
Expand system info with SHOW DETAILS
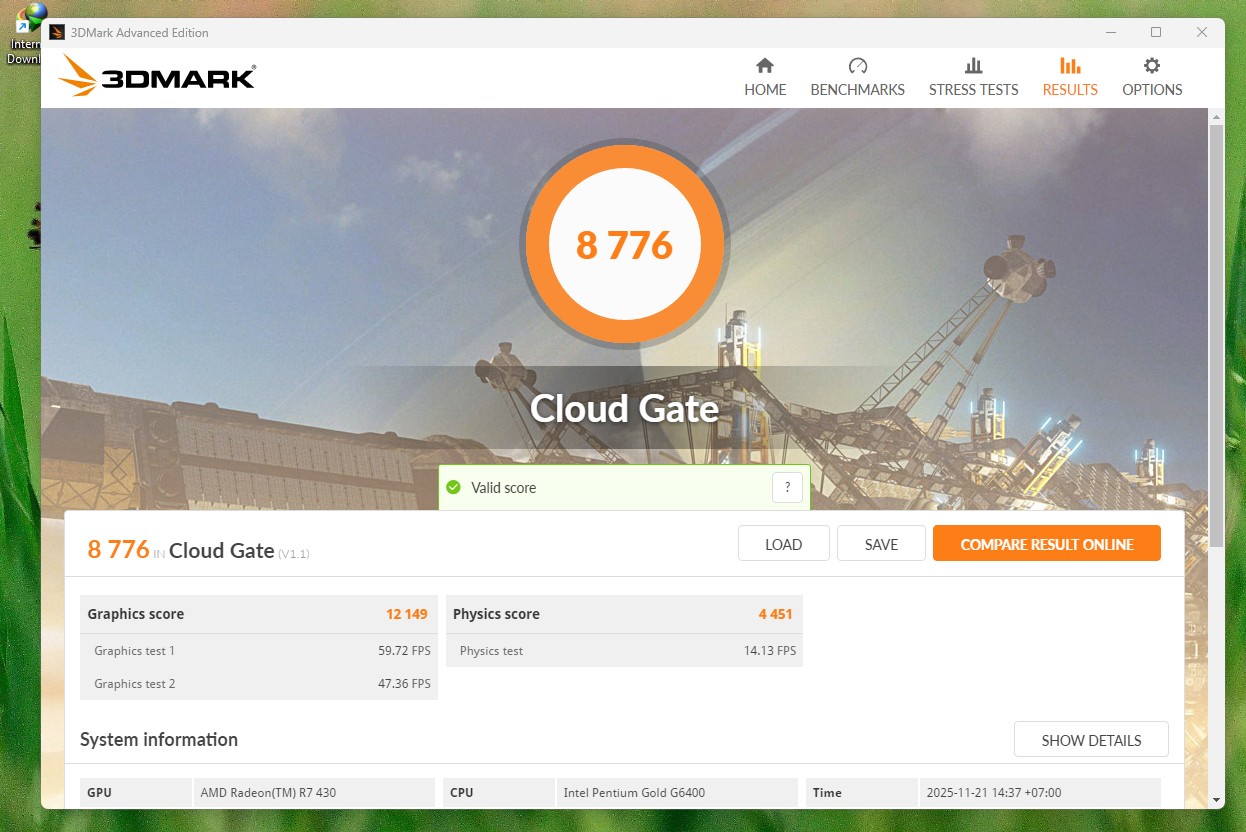1091,740
